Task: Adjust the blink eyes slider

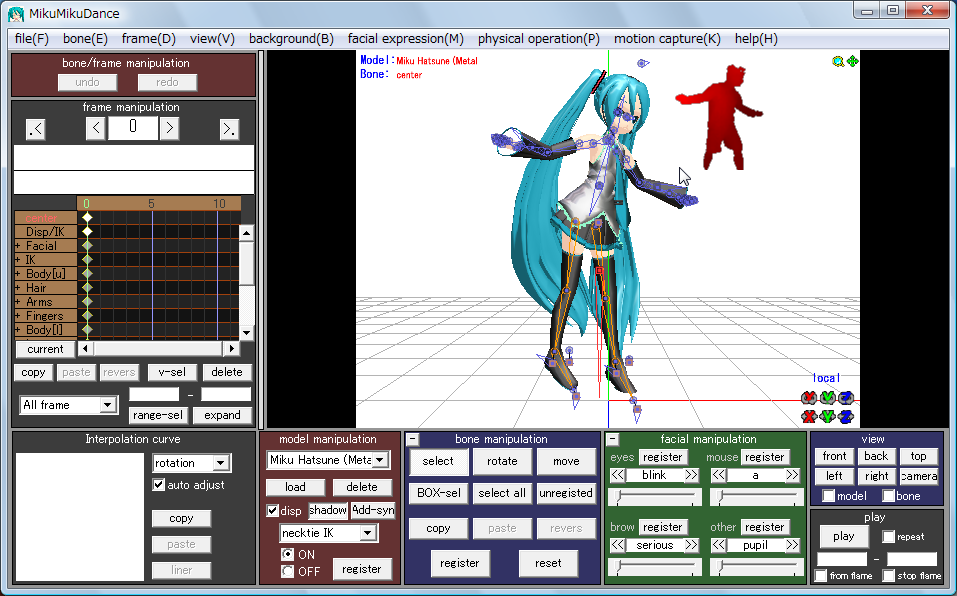Action: tap(655, 497)
